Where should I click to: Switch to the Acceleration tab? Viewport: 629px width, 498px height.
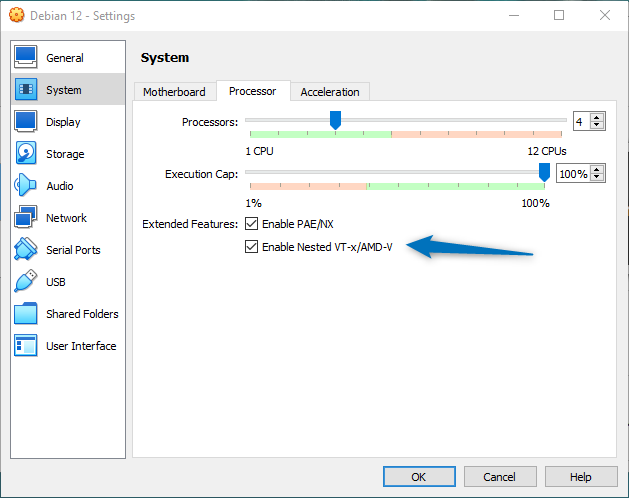coord(330,92)
